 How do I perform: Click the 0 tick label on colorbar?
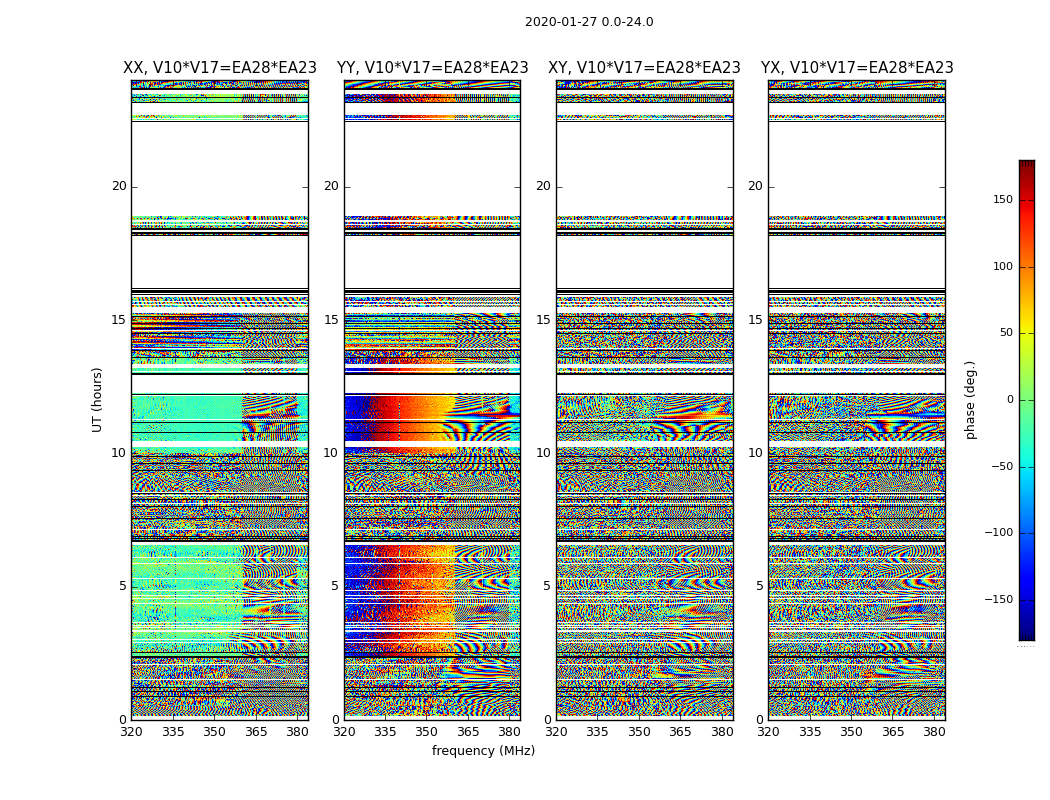coord(1010,400)
